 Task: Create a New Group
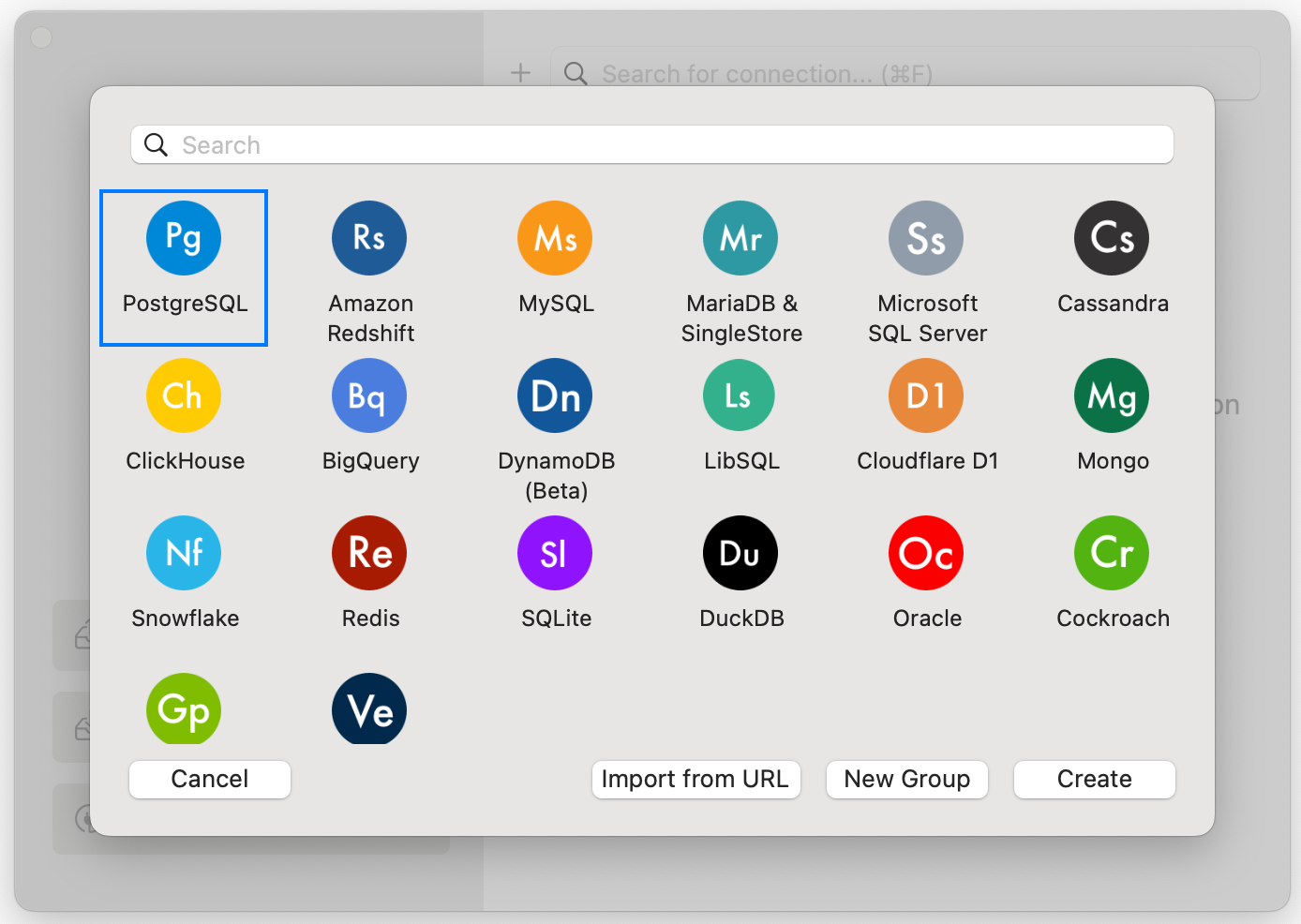click(x=906, y=779)
